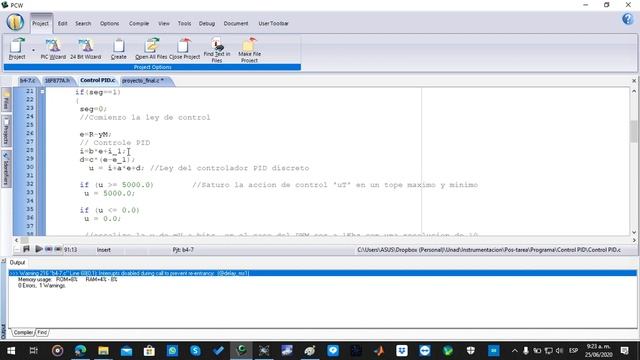Open the View ribbon tab

click(164, 23)
